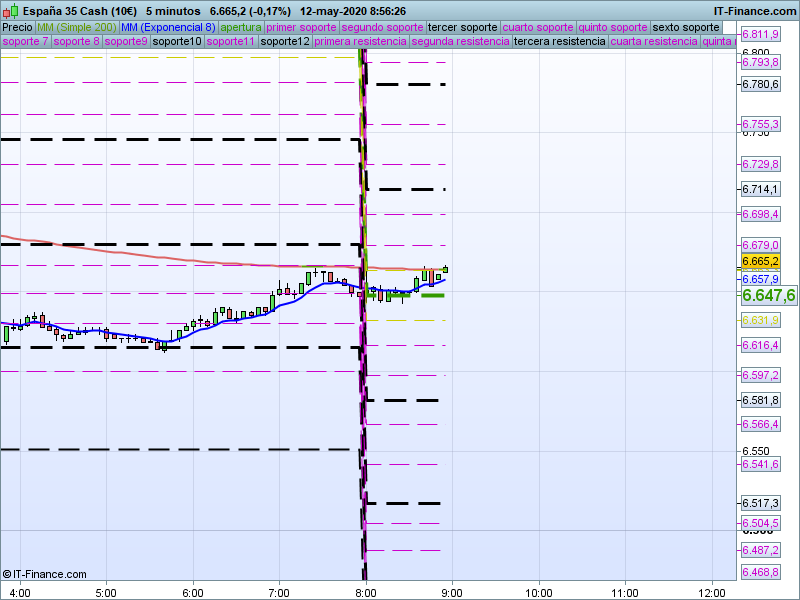This screenshot has height=600, width=800.
Task: Click the soporte 7 label
Action: [x=26, y=41]
